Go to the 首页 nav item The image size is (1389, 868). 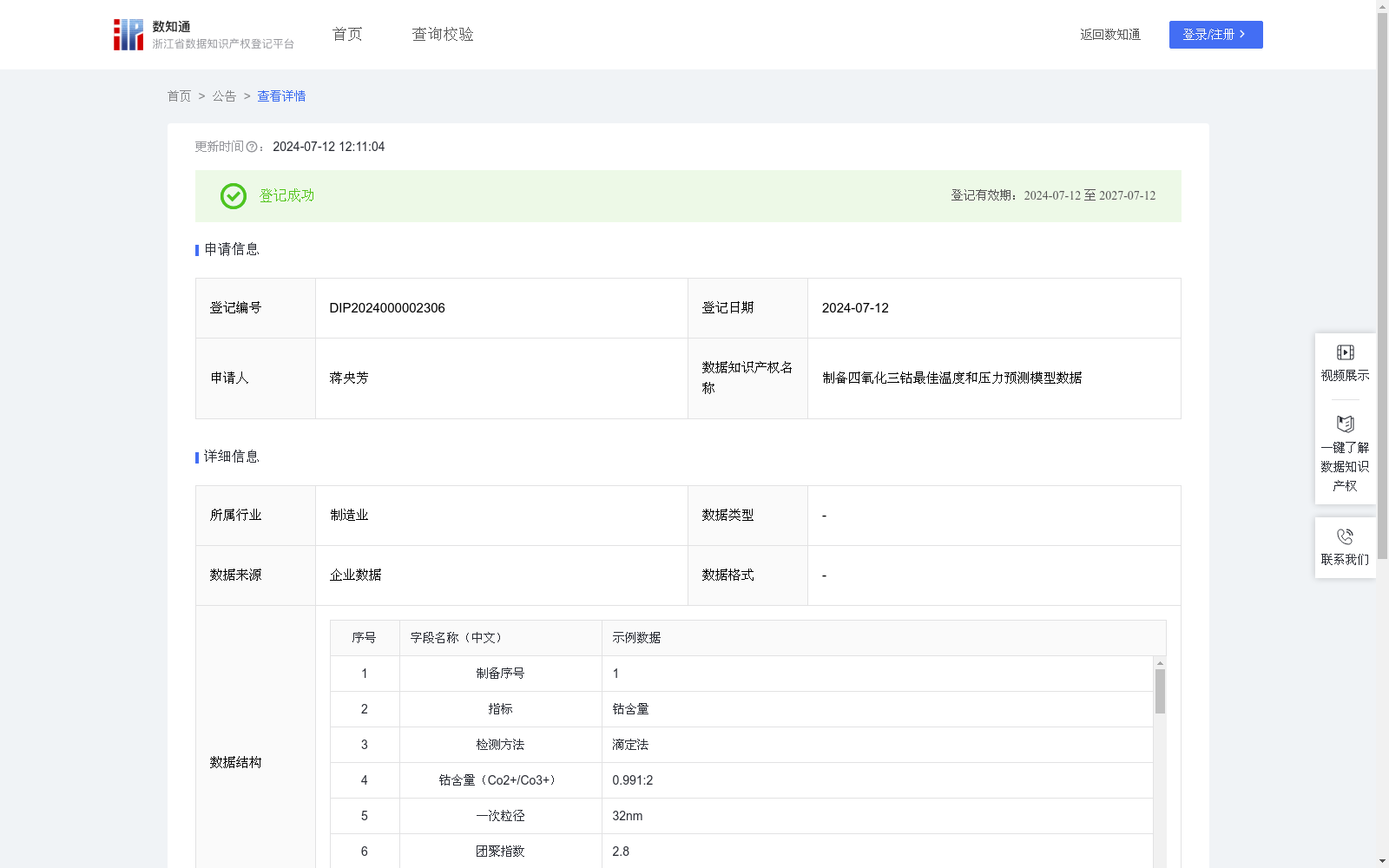pos(347,35)
